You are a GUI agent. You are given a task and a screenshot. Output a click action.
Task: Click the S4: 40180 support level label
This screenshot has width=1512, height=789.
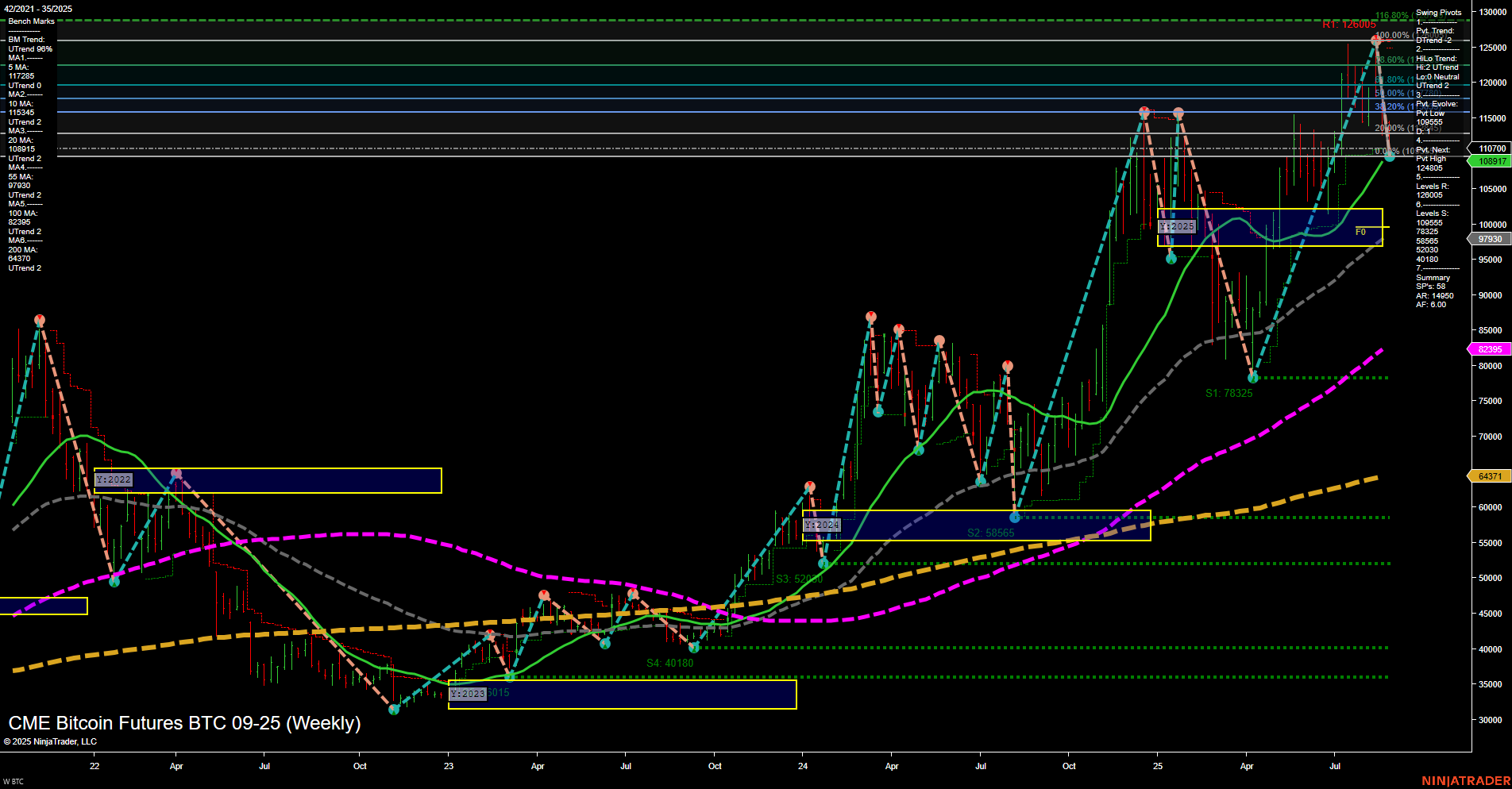pos(669,661)
